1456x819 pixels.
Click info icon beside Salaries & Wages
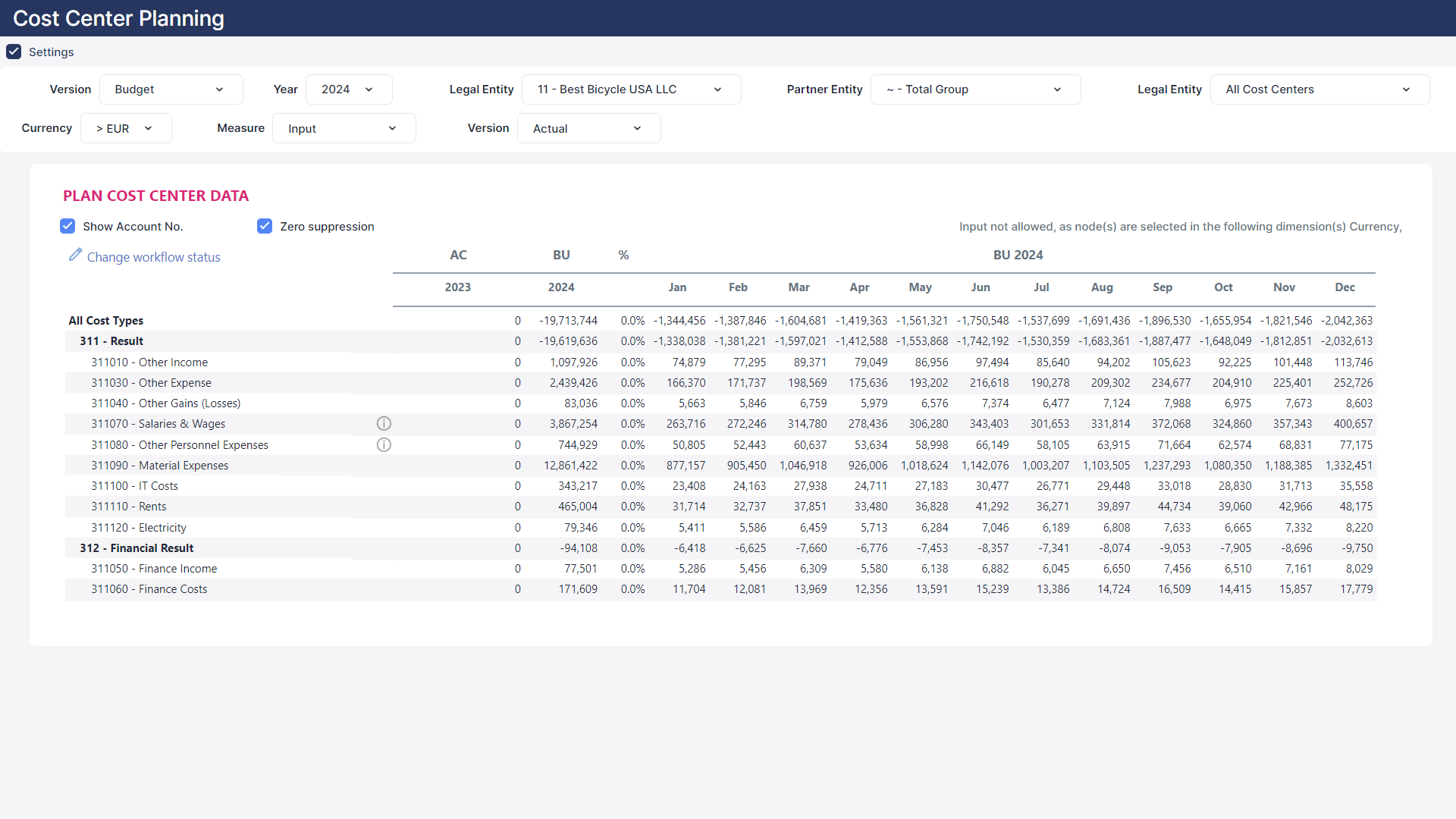coord(384,424)
